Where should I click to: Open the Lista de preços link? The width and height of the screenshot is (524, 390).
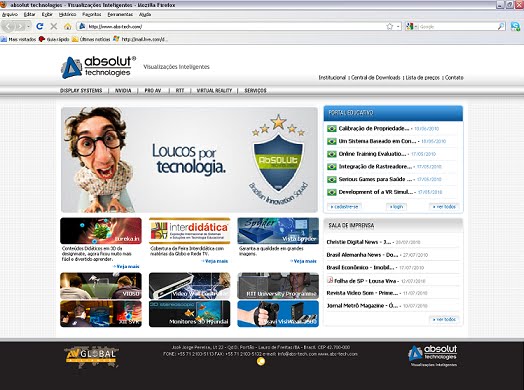(x=422, y=78)
